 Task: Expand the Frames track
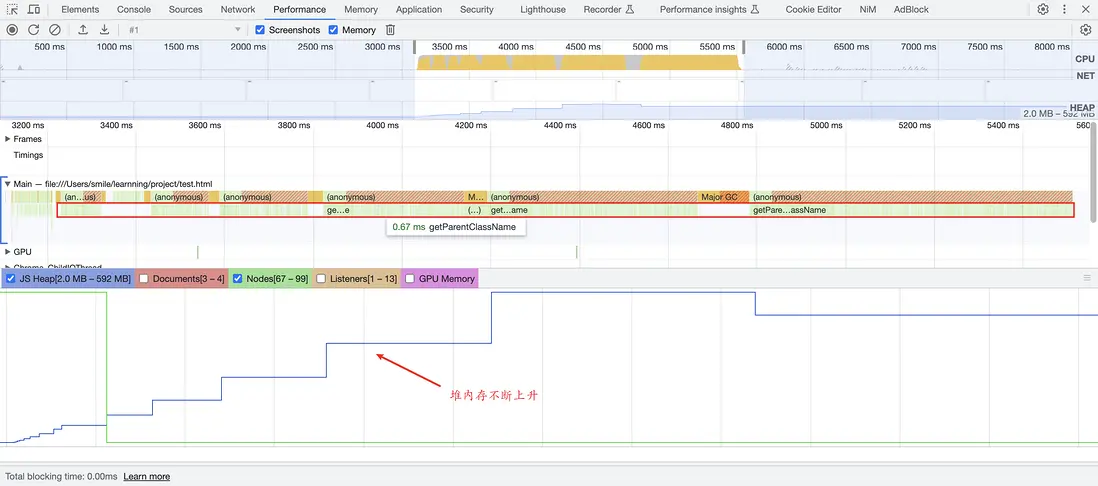click(x=8, y=139)
